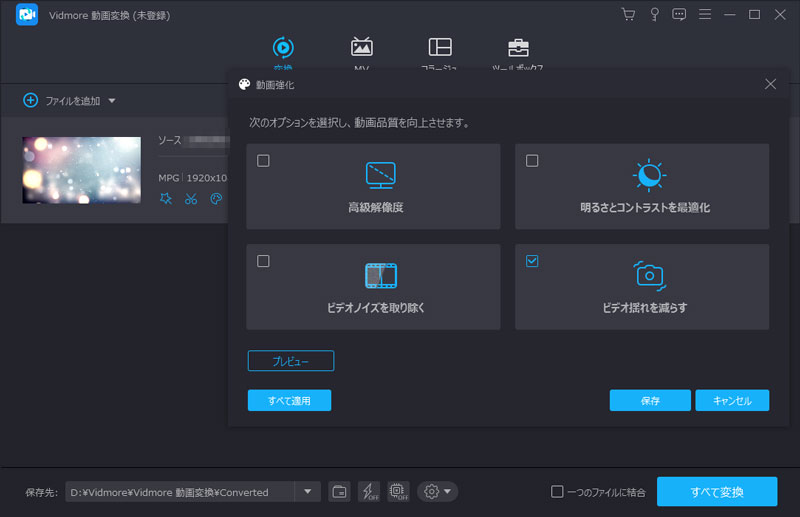
Task: Click the key register icon
Action: pyautogui.click(x=654, y=14)
